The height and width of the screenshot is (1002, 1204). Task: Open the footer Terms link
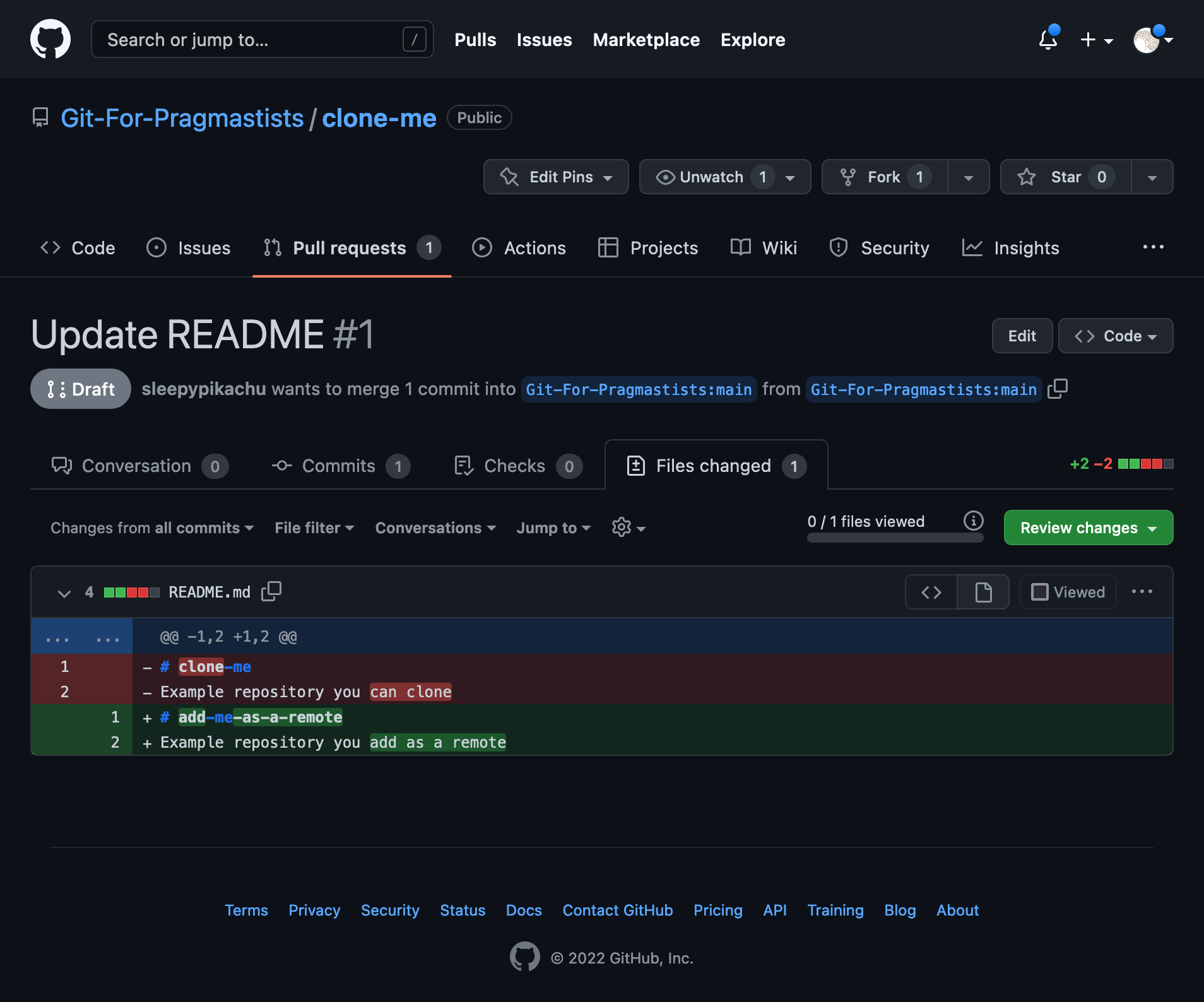(246, 910)
